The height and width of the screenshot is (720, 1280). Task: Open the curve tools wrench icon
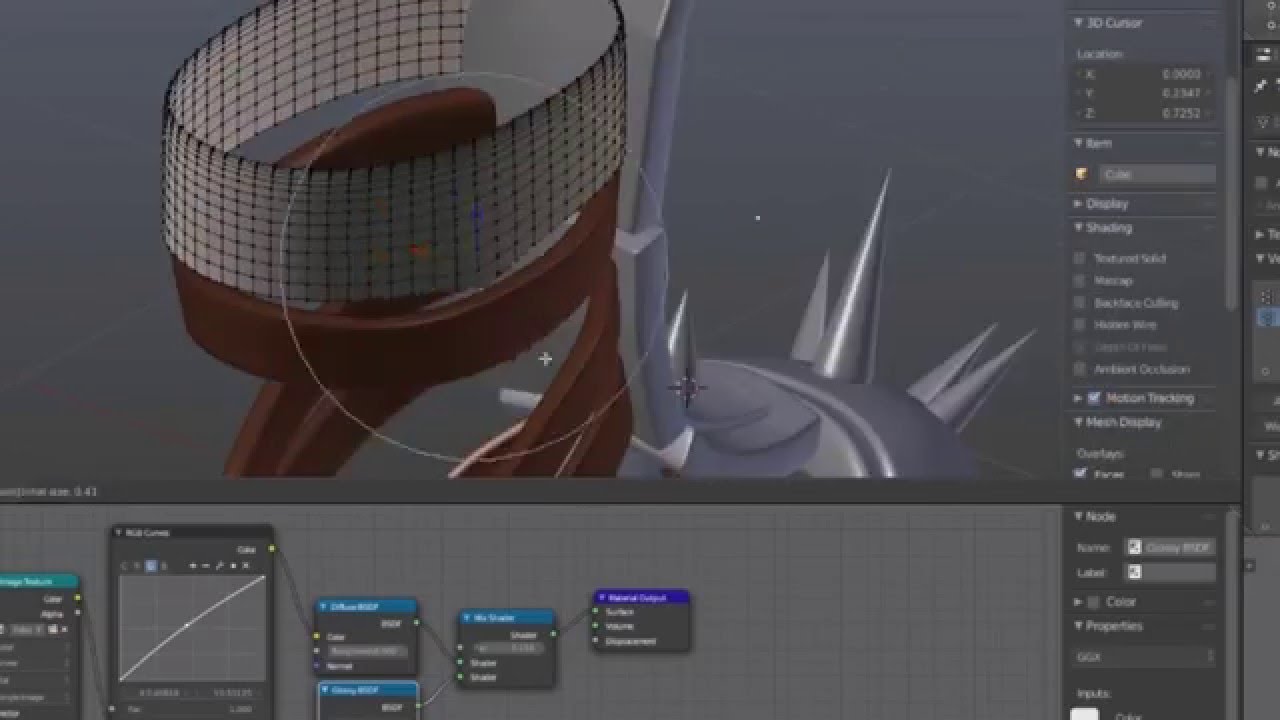click(x=219, y=565)
